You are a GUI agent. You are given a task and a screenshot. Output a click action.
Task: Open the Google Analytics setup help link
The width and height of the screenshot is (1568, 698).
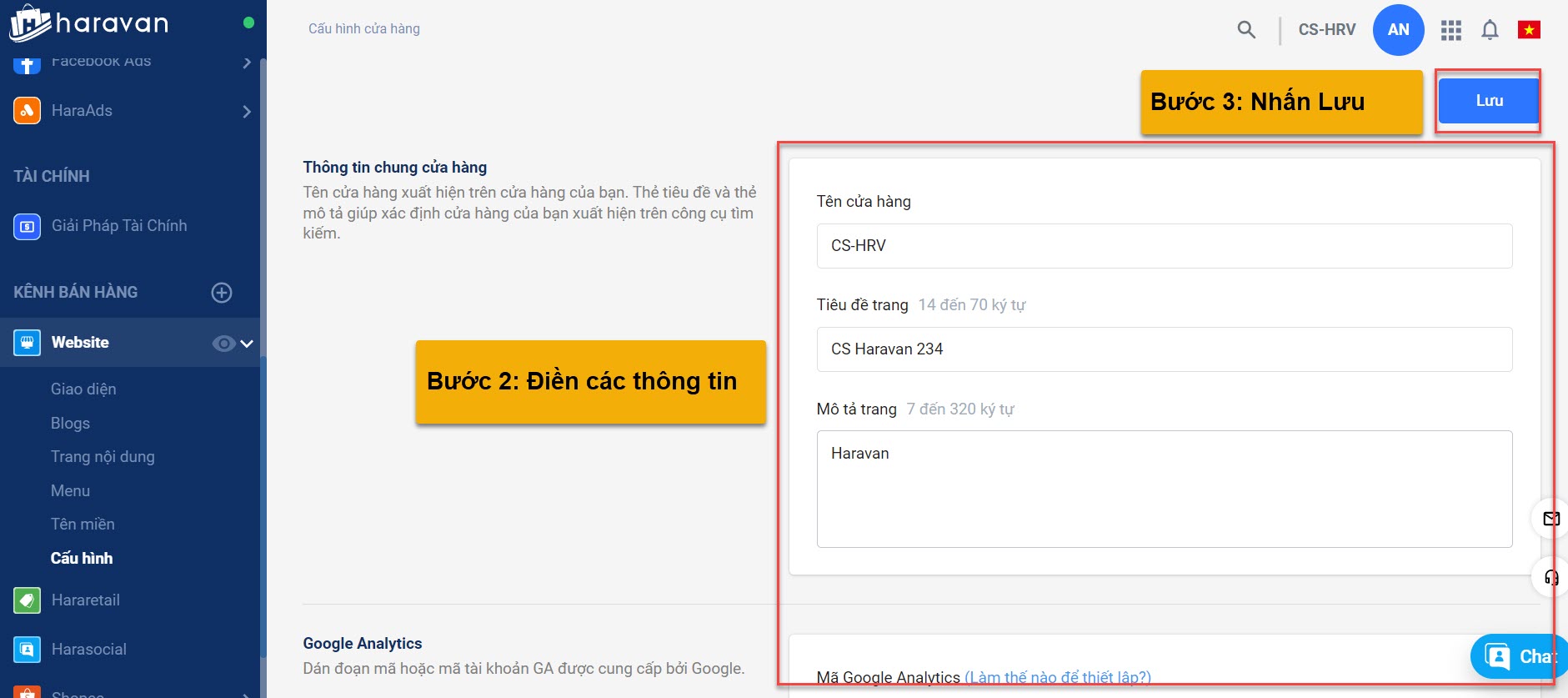[x=1058, y=677]
